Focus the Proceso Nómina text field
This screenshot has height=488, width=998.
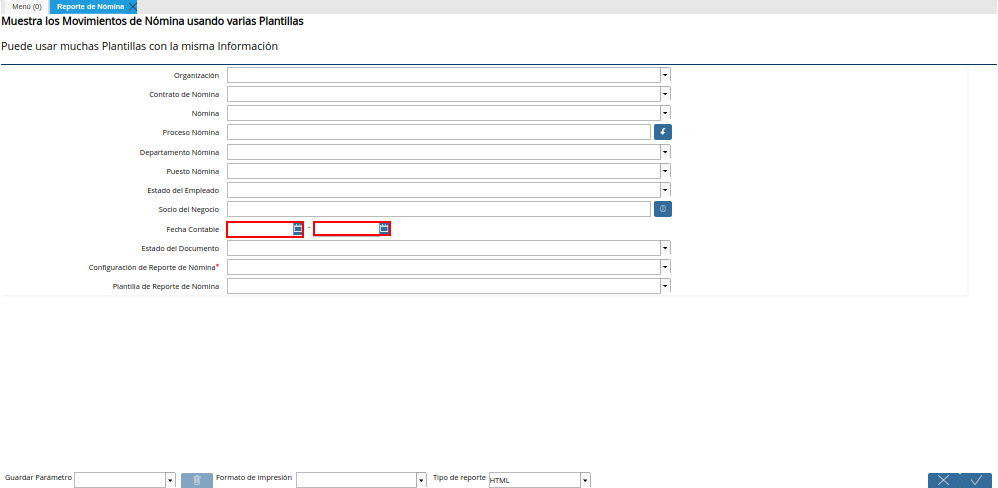point(439,132)
